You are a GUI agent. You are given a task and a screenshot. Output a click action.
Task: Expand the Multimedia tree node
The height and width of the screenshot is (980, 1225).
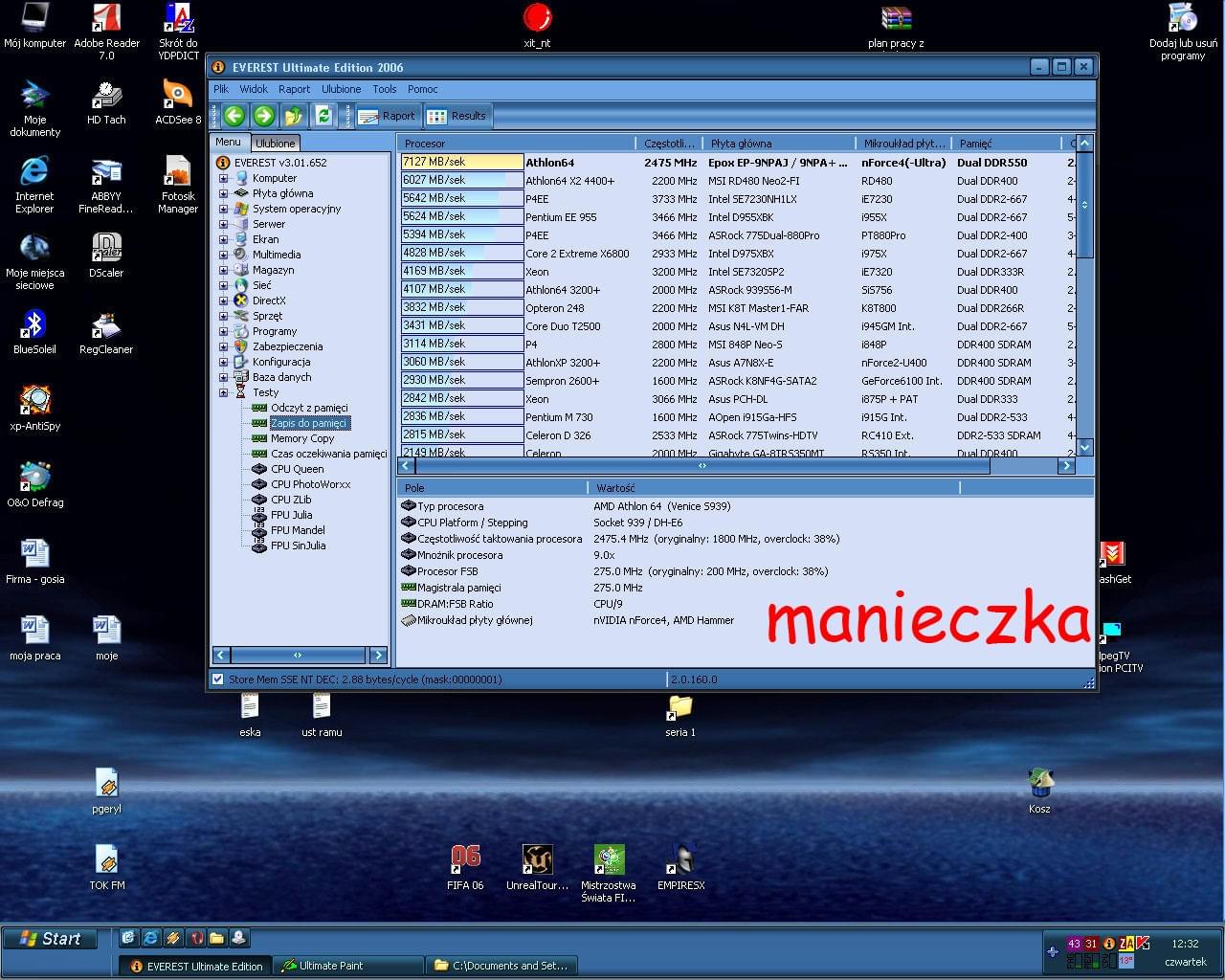tap(223, 255)
